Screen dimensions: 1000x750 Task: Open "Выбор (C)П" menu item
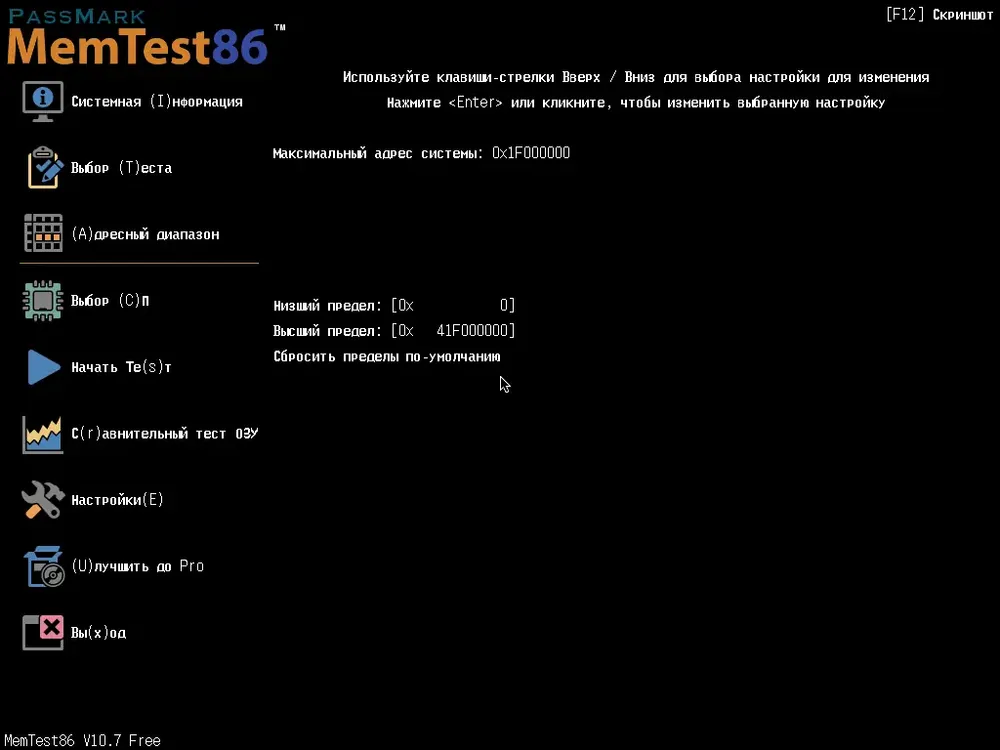(x=110, y=300)
